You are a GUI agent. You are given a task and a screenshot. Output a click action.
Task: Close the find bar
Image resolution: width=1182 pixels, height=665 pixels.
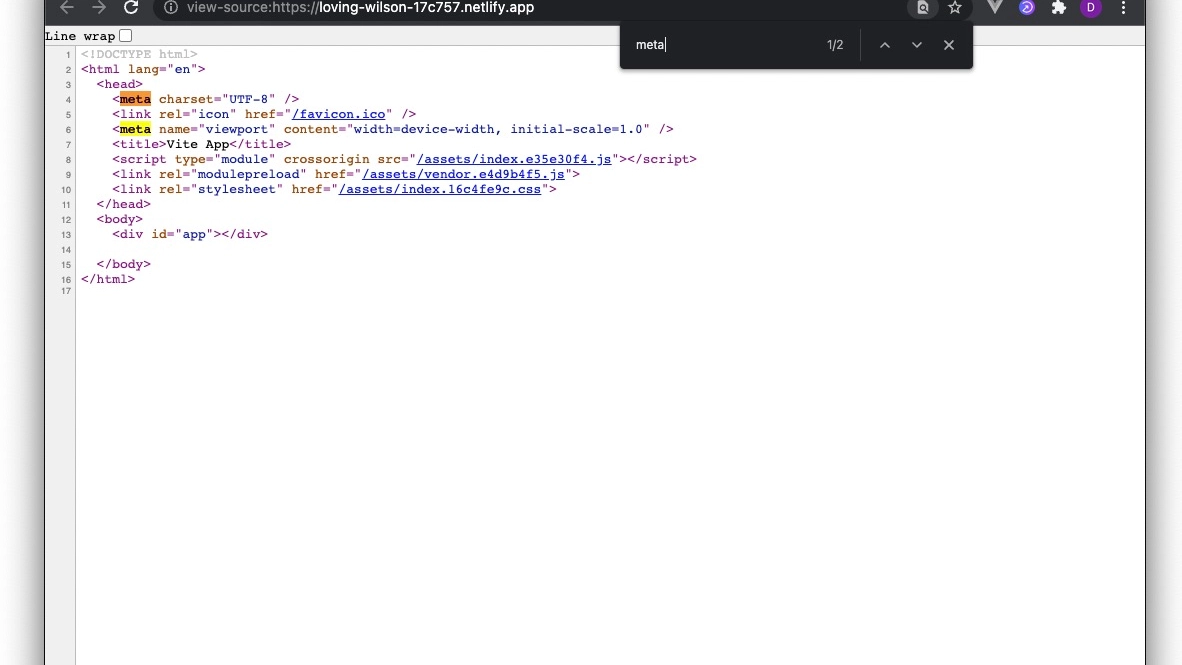[949, 44]
